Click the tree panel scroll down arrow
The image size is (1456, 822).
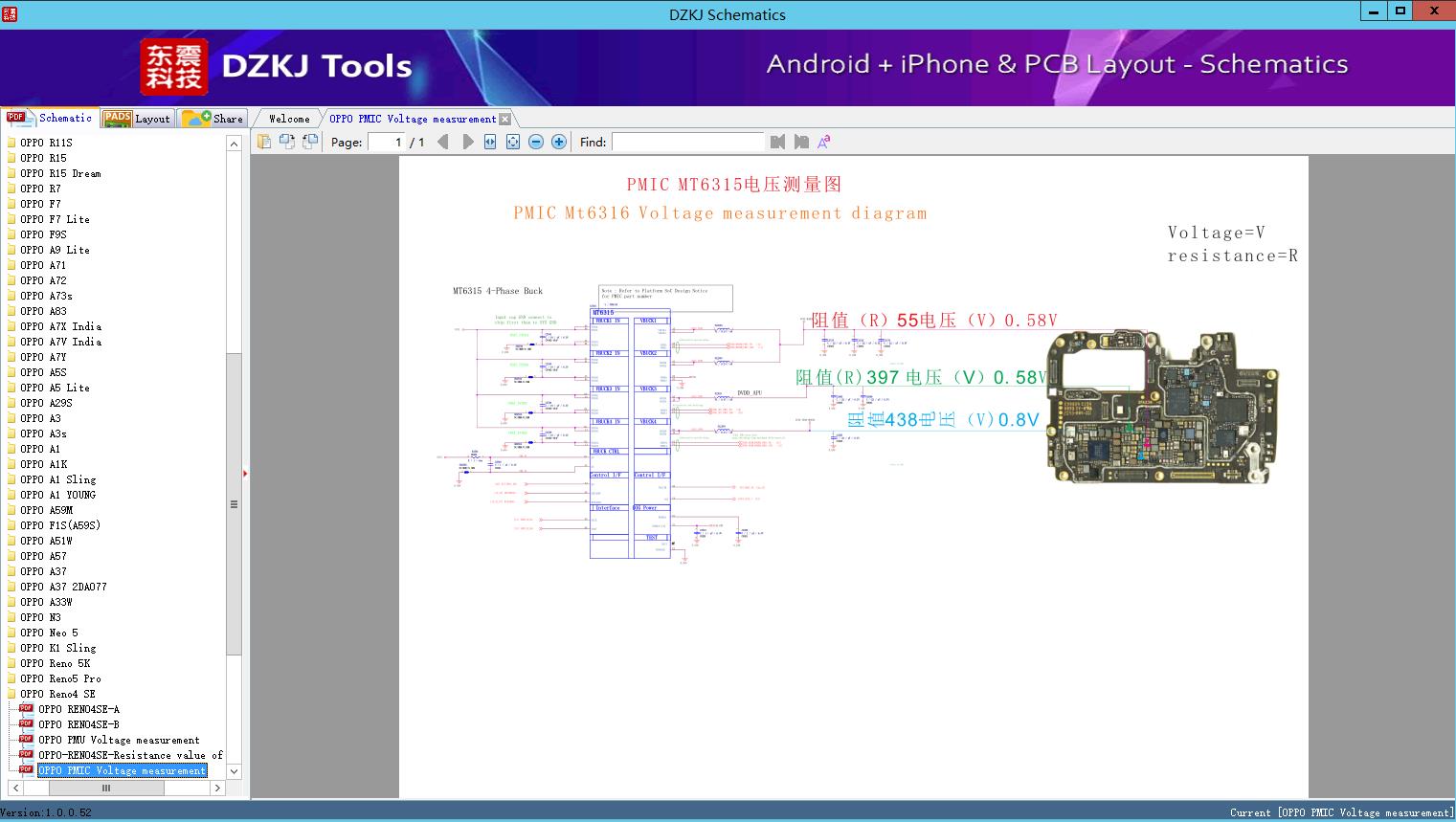click(234, 770)
